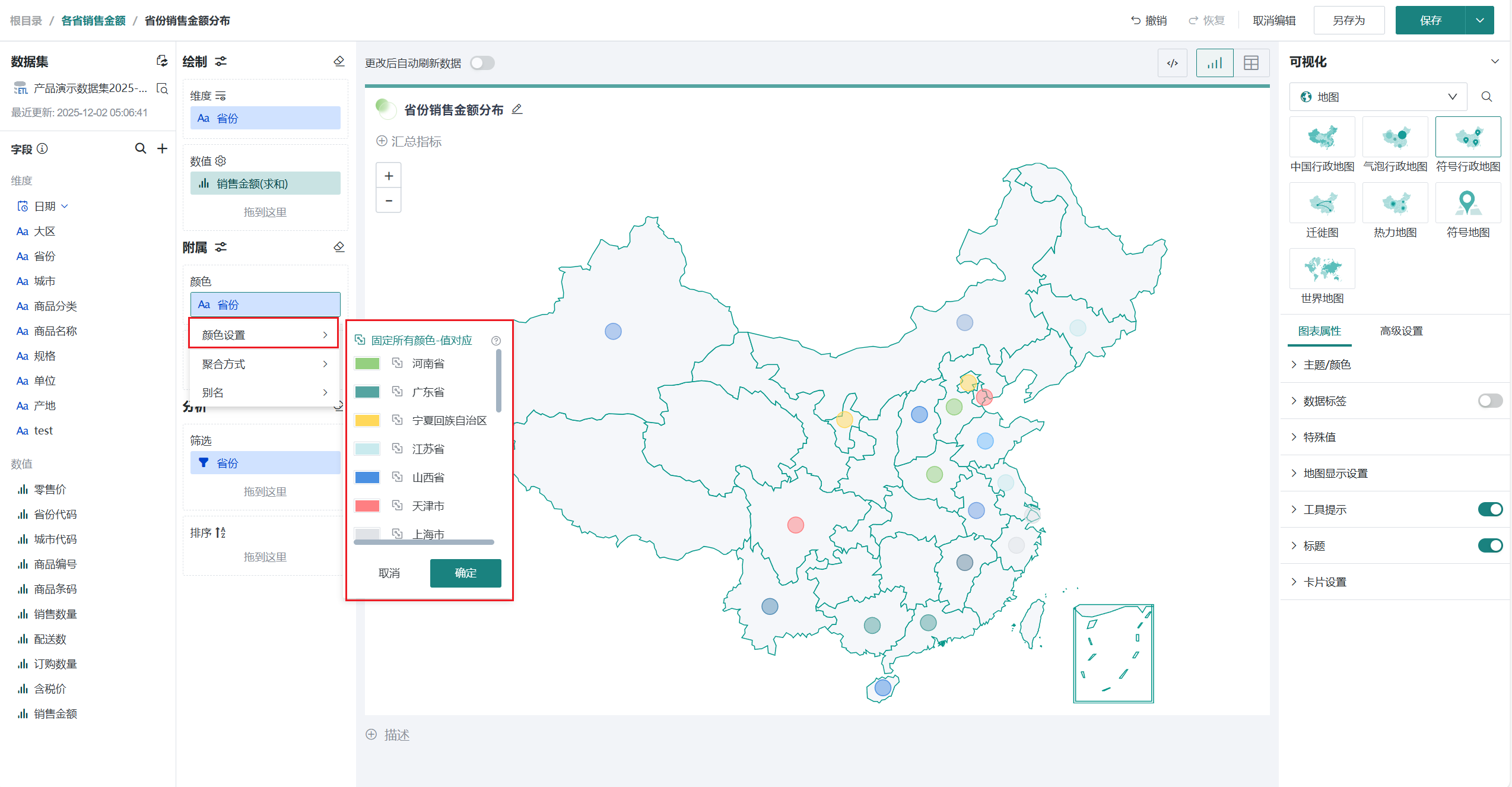This screenshot has height=787, width=1512.
Task: Click the map zoom in button
Action: tap(389, 176)
